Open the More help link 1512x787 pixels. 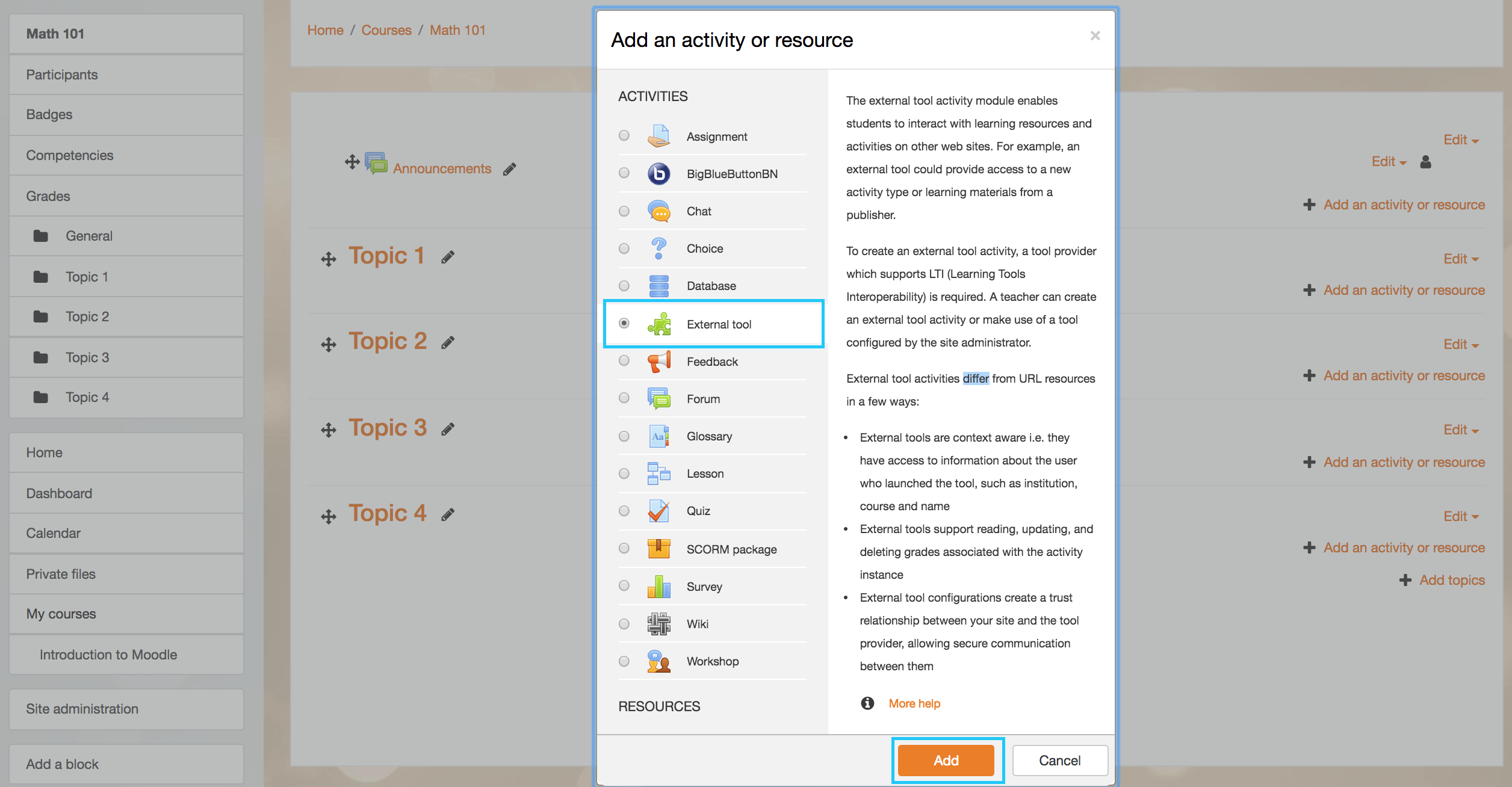click(914, 703)
